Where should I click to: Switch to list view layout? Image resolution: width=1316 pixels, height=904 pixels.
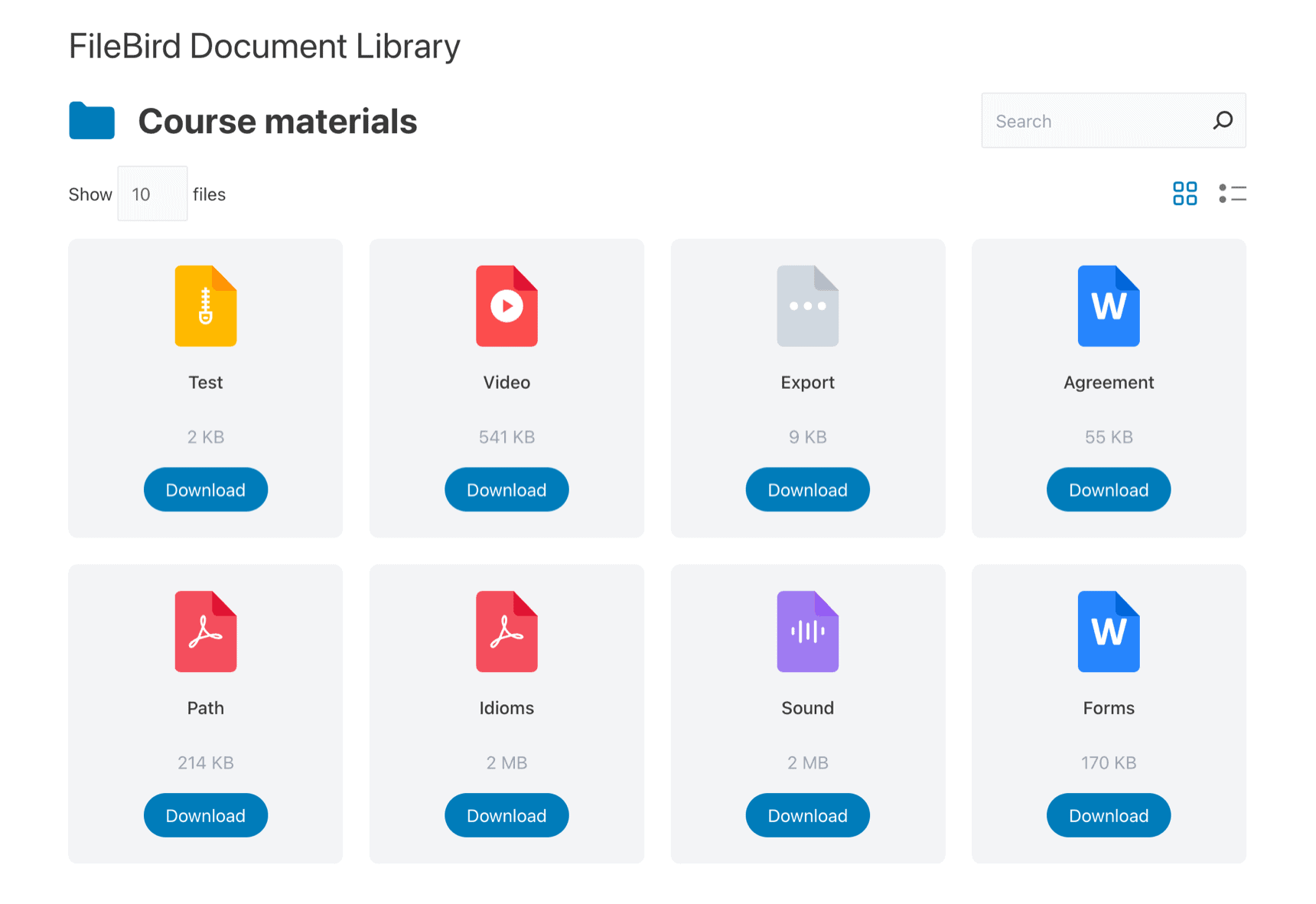coord(1232,194)
